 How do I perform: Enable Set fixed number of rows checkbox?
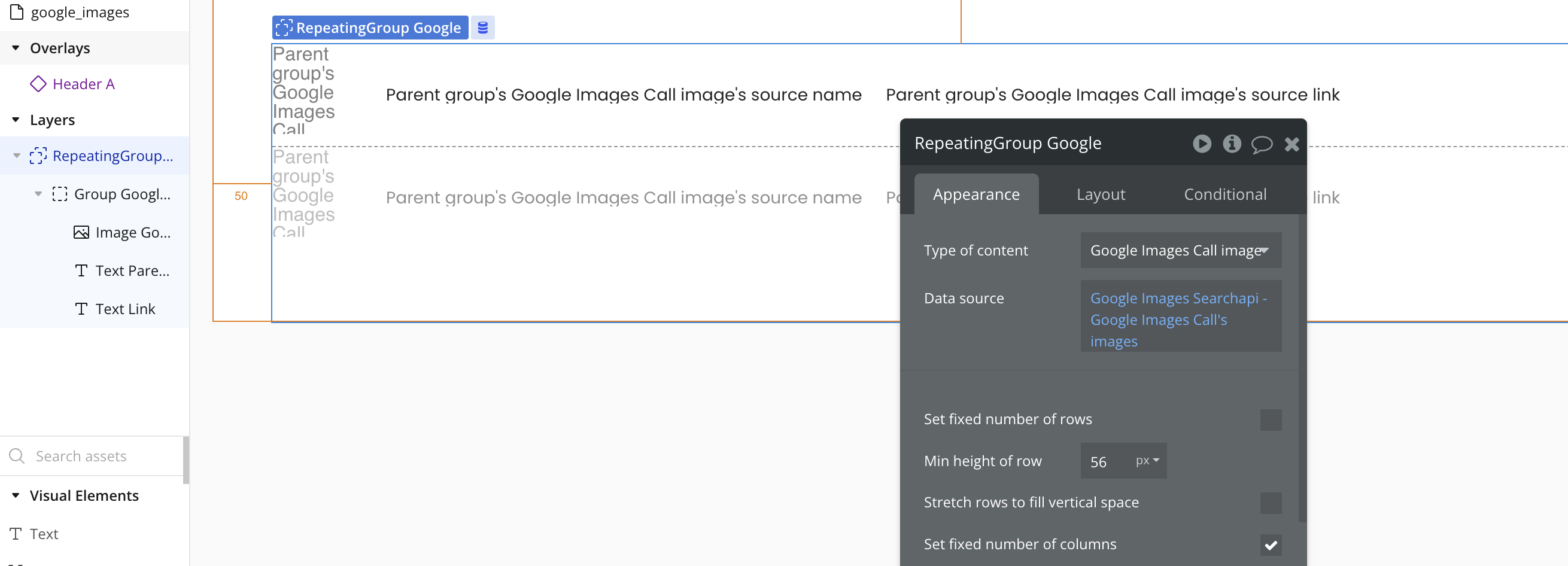pyautogui.click(x=1270, y=419)
